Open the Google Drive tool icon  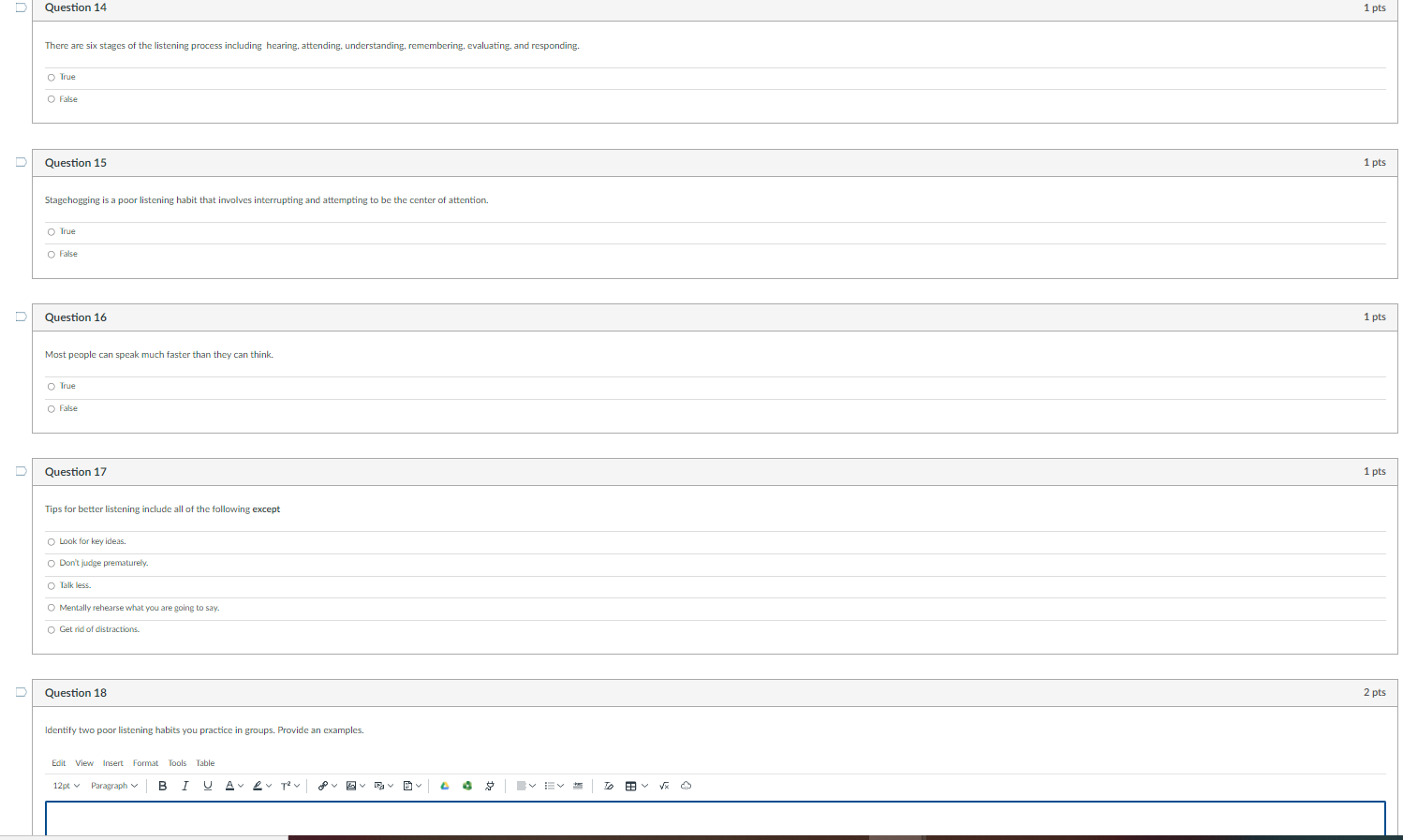click(x=445, y=786)
